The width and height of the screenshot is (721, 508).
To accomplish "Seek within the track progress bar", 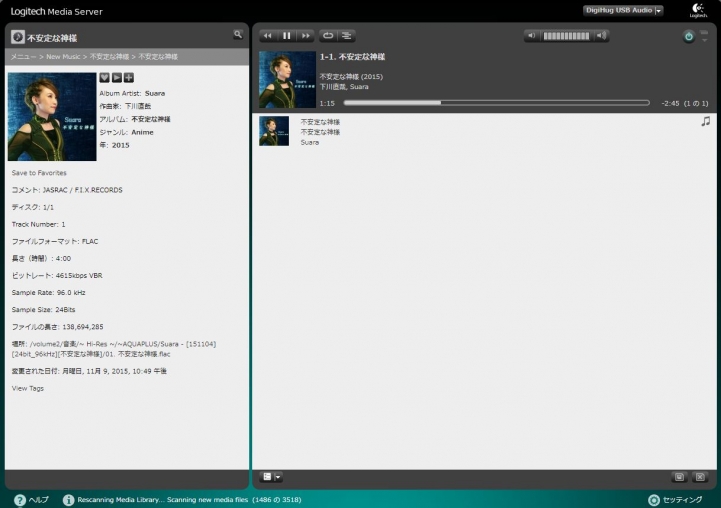I will (x=497, y=103).
